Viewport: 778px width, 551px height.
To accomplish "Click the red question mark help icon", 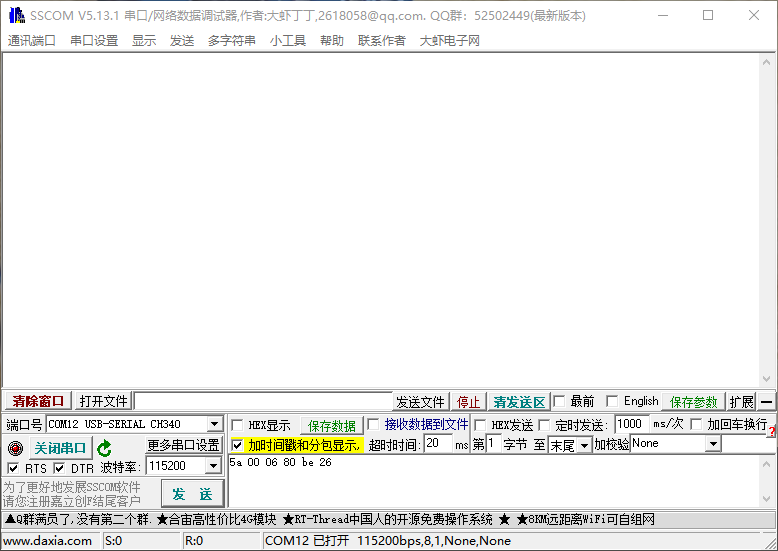I will click(772, 431).
